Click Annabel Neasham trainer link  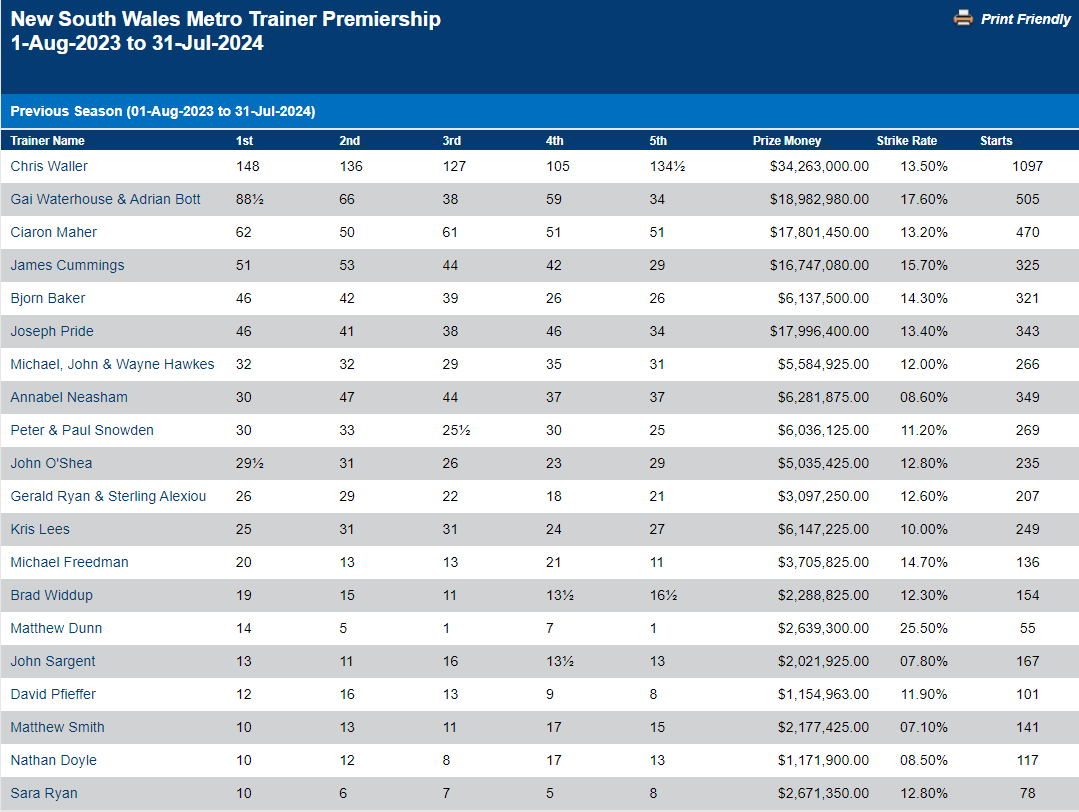[69, 397]
